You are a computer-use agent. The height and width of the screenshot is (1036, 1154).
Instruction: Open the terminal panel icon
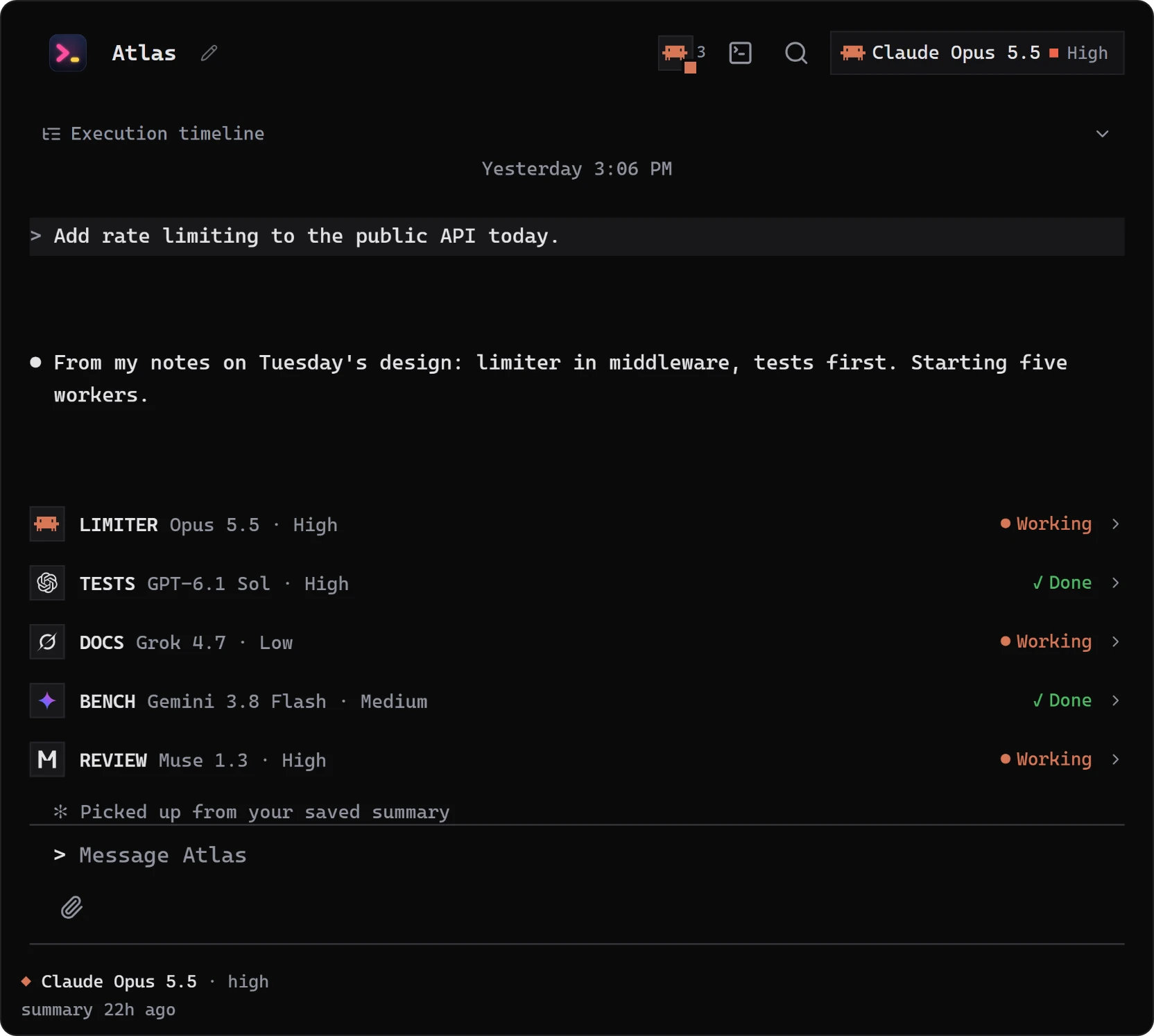[x=741, y=53]
